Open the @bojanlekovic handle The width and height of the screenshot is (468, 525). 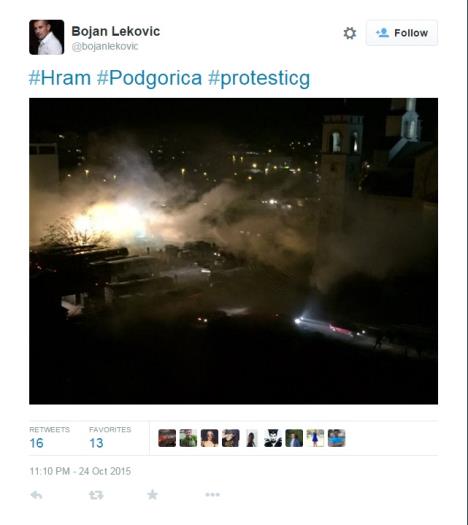pyautogui.click(x=104, y=46)
